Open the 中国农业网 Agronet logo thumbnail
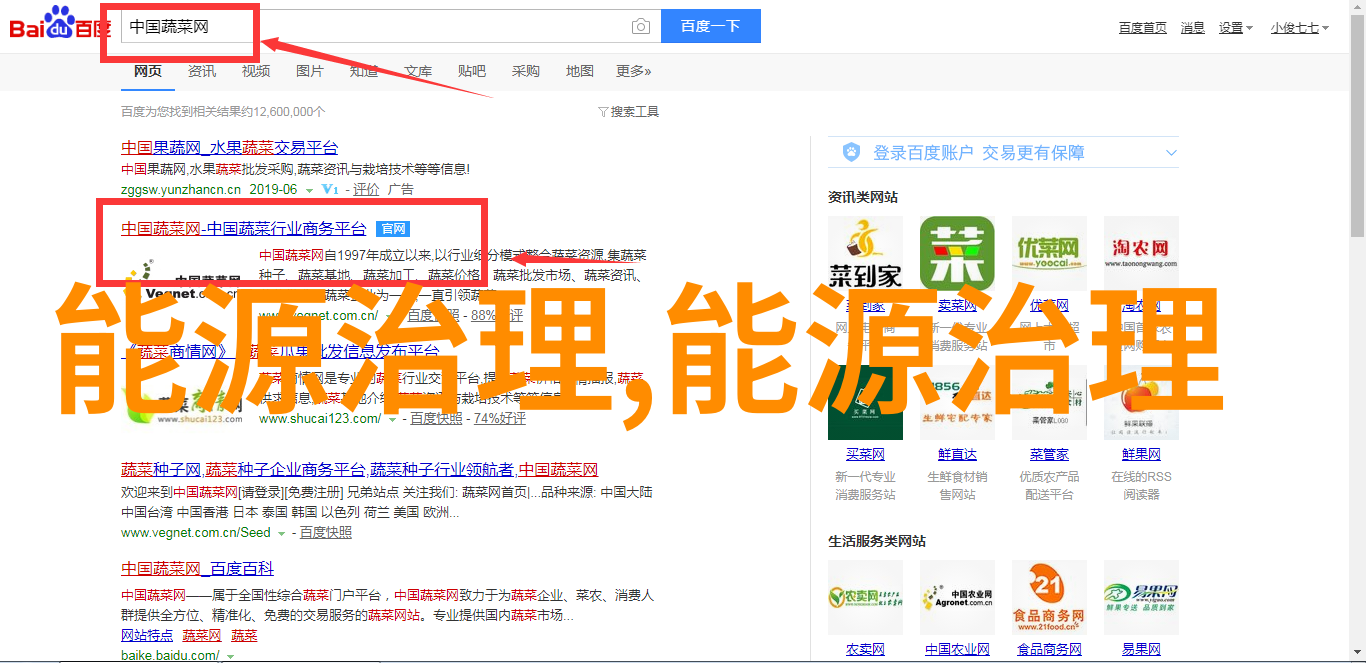The width and height of the screenshot is (1366, 663). pos(957,597)
